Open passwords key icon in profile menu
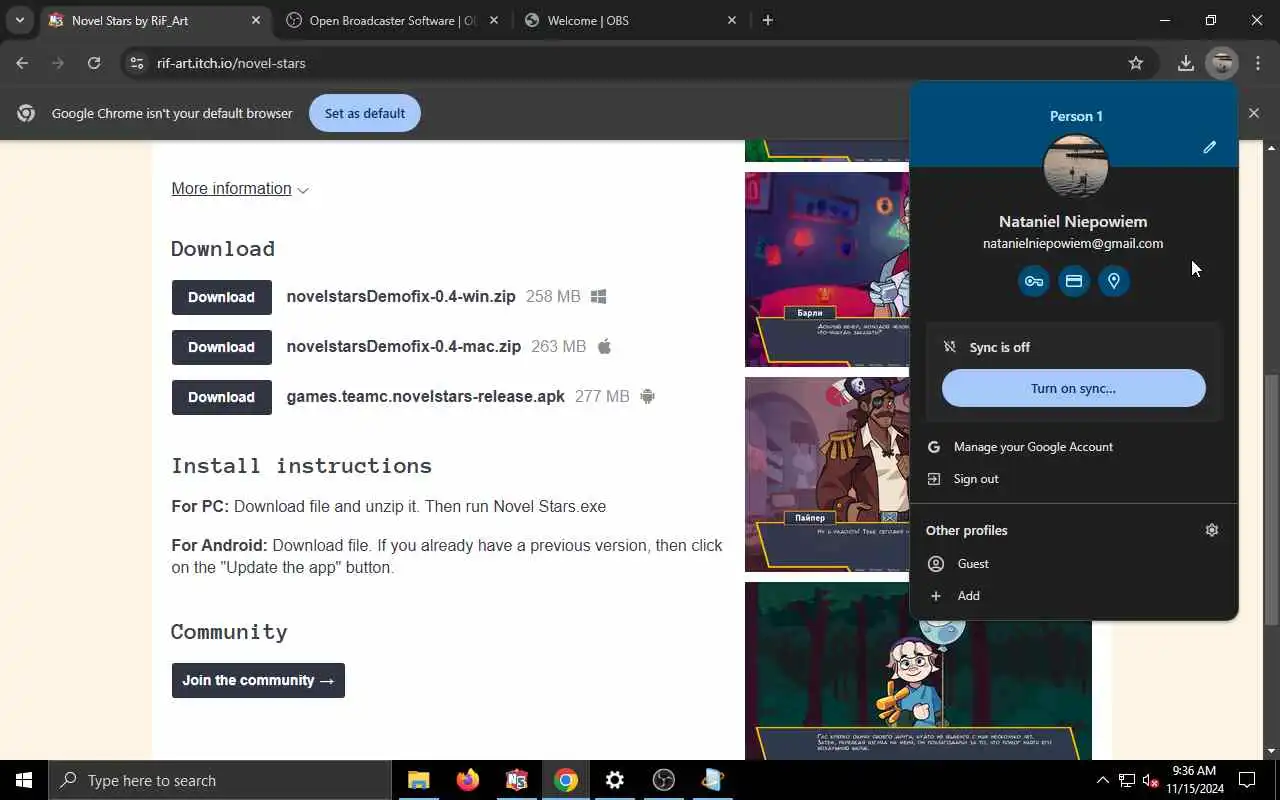1280x800 pixels. [x=1034, y=281]
